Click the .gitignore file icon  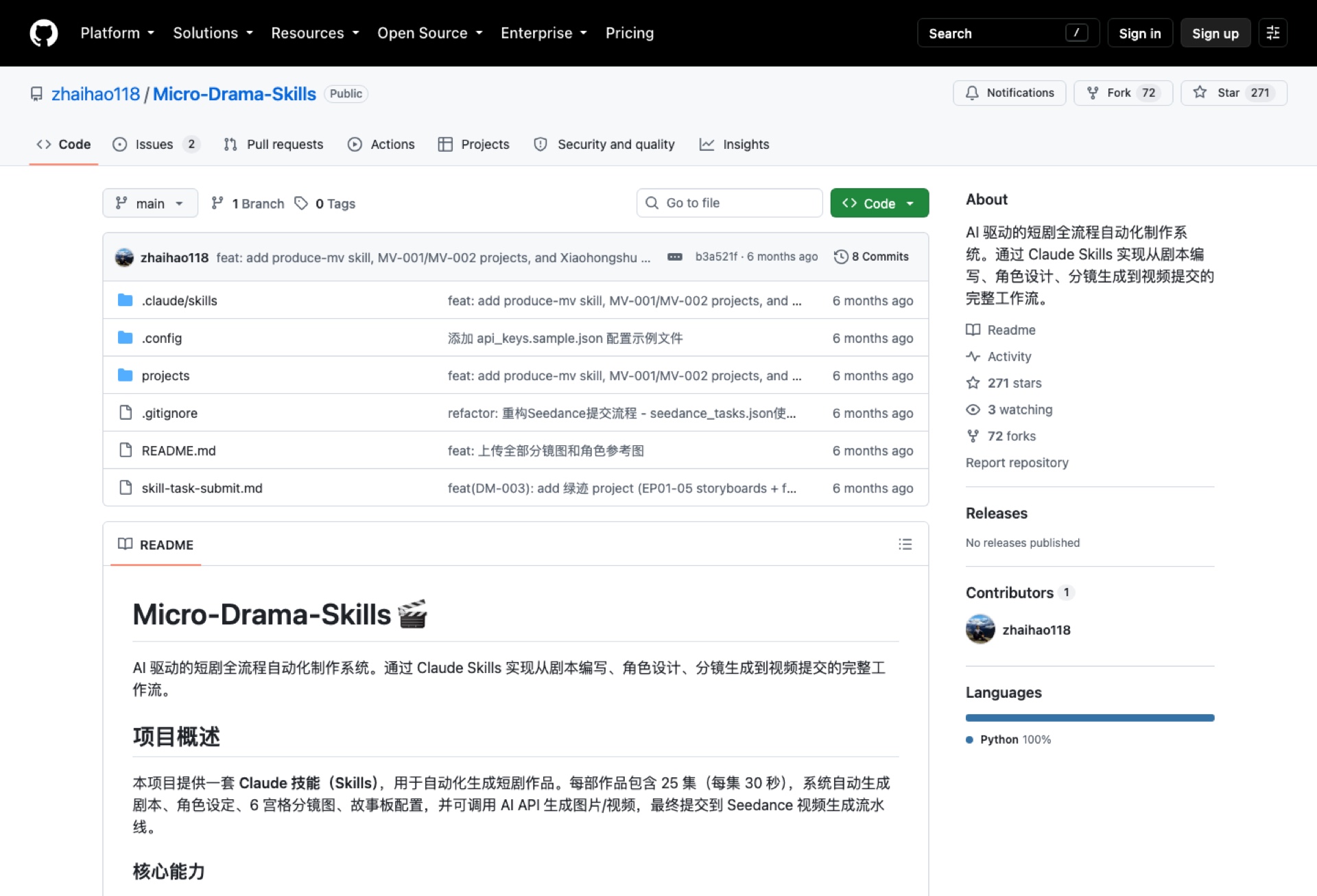point(126,412)
